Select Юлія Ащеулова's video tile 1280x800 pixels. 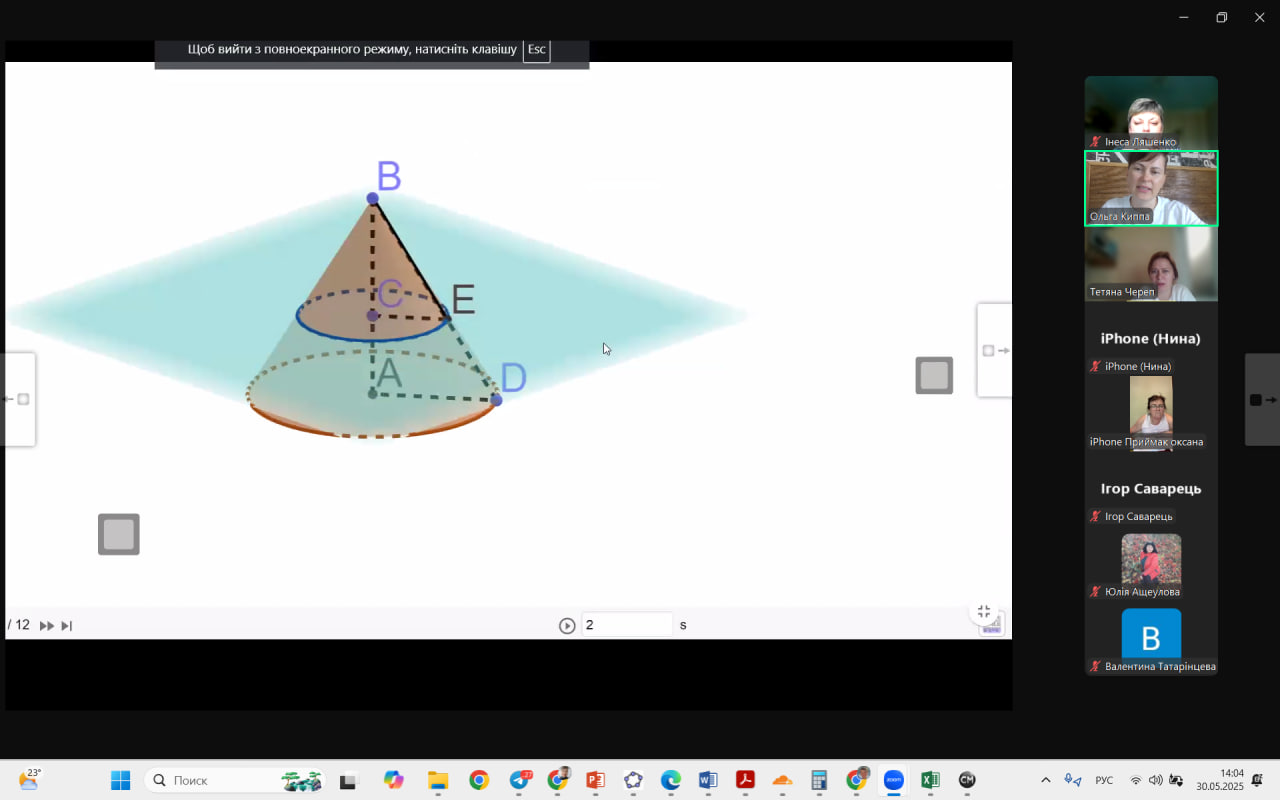[1151, 563]
